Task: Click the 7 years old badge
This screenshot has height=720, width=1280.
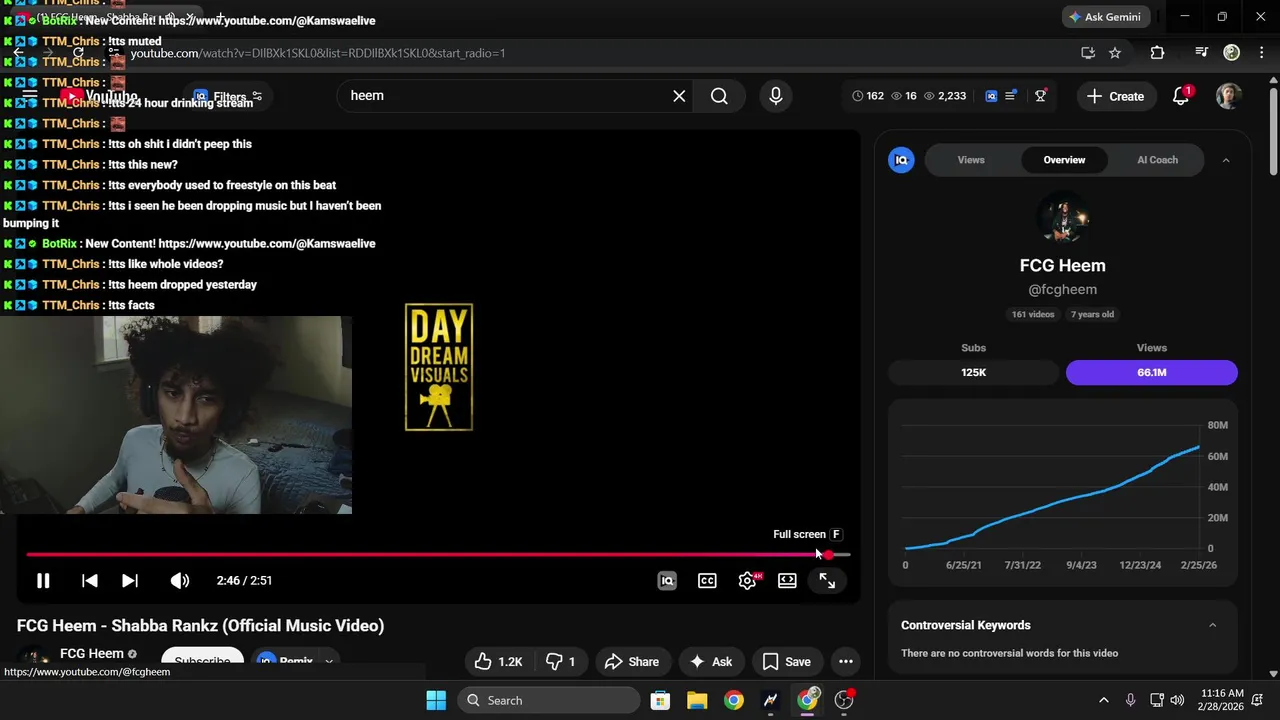Action: point(1092,314)
